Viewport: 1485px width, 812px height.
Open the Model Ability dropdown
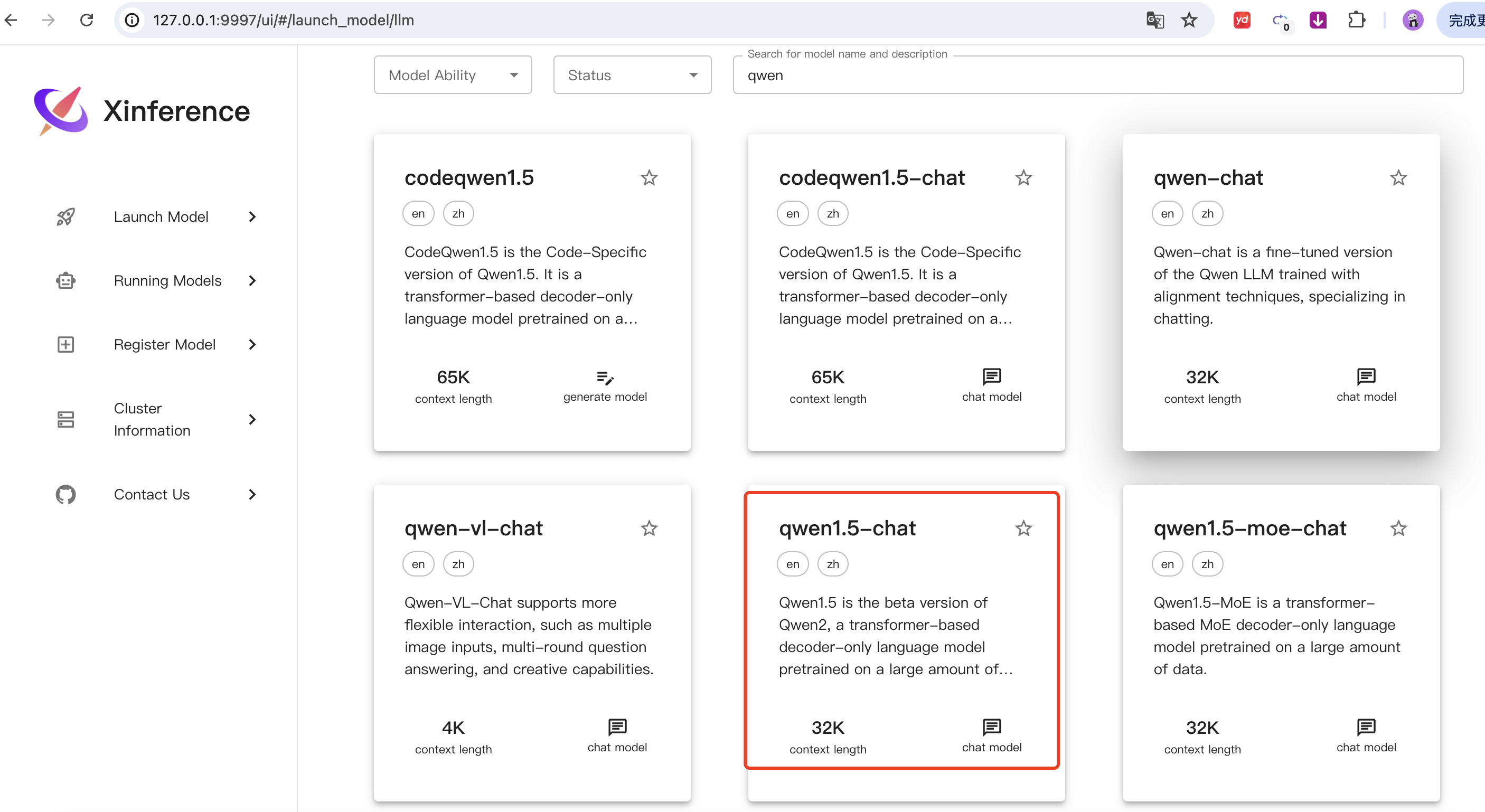453,75
